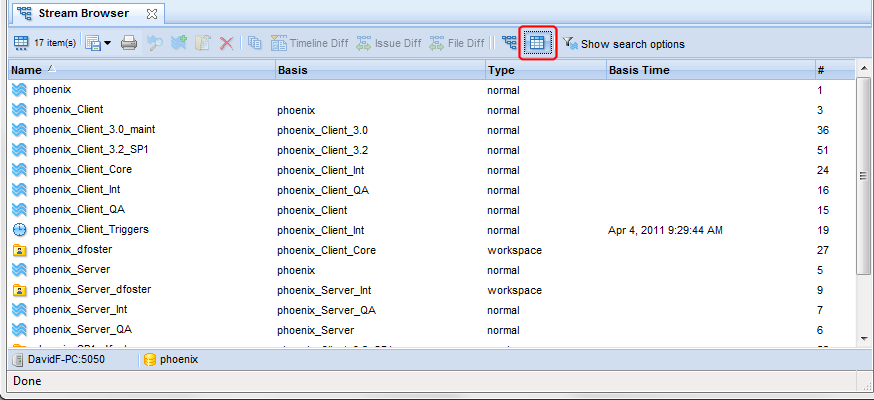874x400 pixels.
Task: Switch to tree/graph stream view
Action: [510, 43]
